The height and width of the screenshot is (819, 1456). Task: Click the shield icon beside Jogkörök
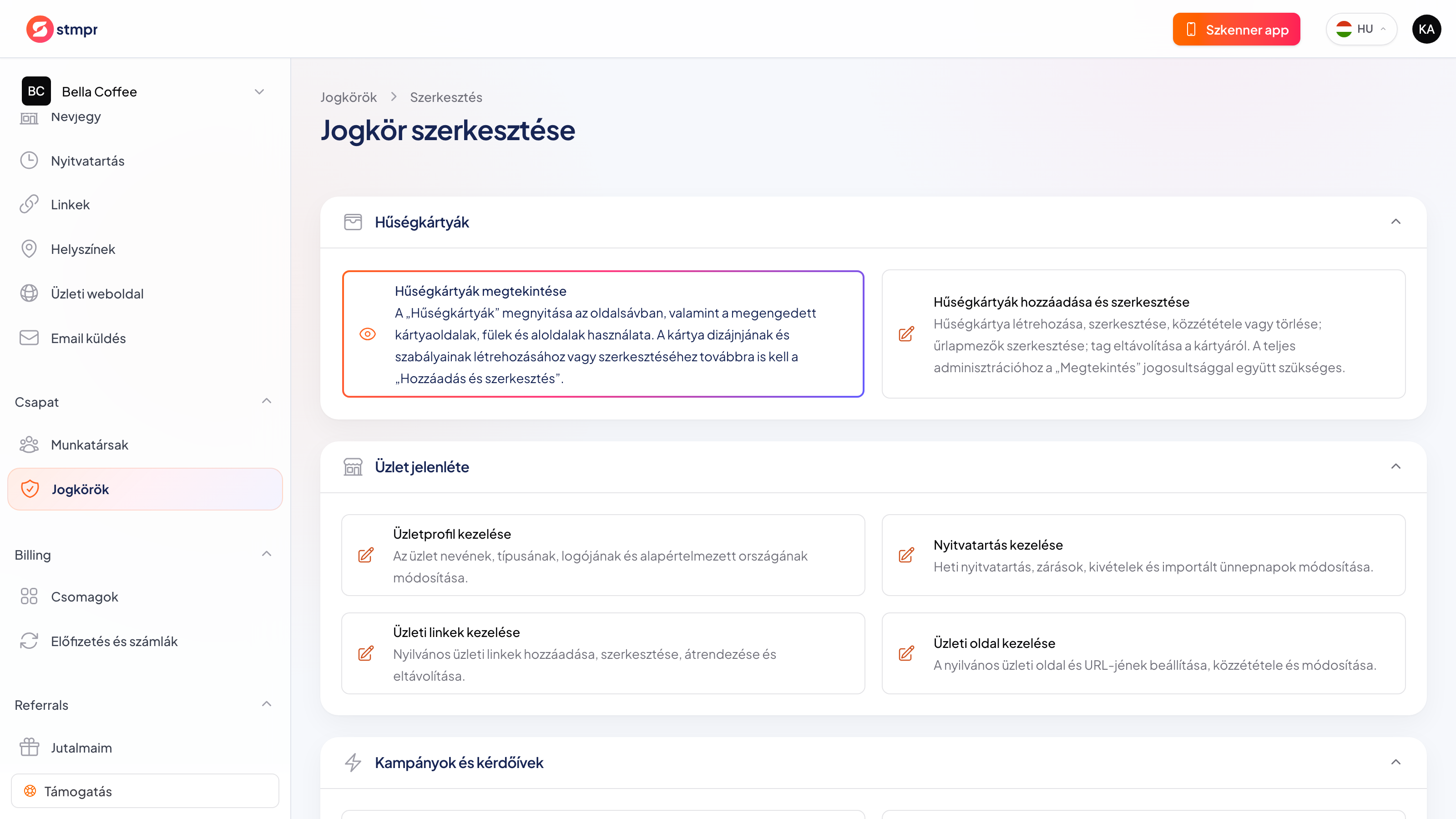pyautogui.click(x=30, y=489)
